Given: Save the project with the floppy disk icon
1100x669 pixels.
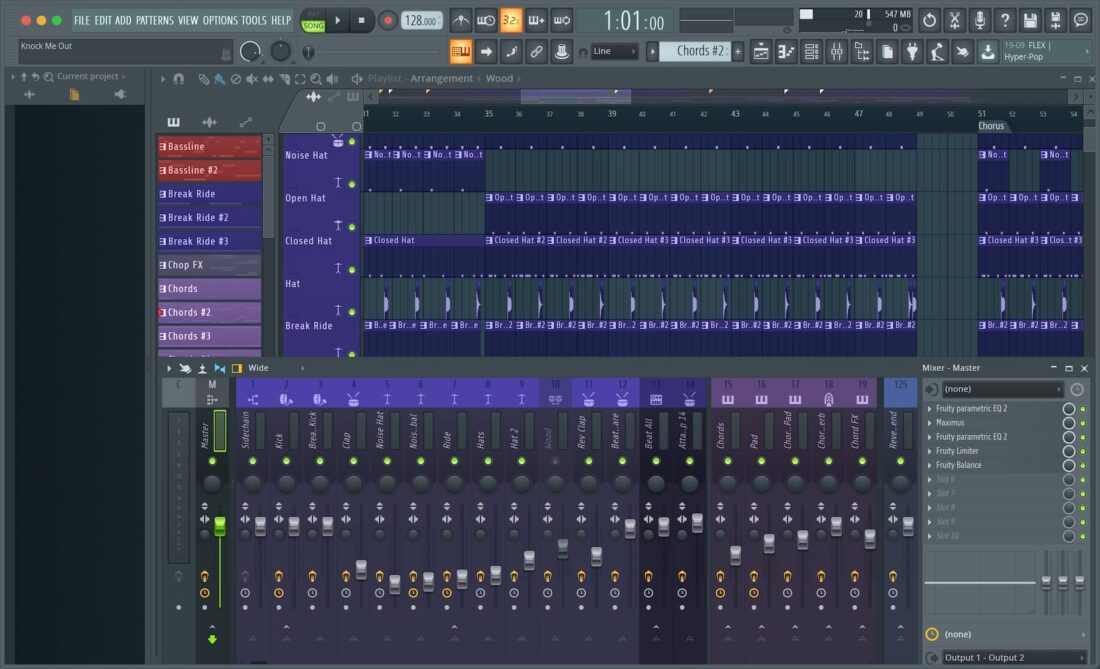Looking at the screenshot, I should [1030, 20].
